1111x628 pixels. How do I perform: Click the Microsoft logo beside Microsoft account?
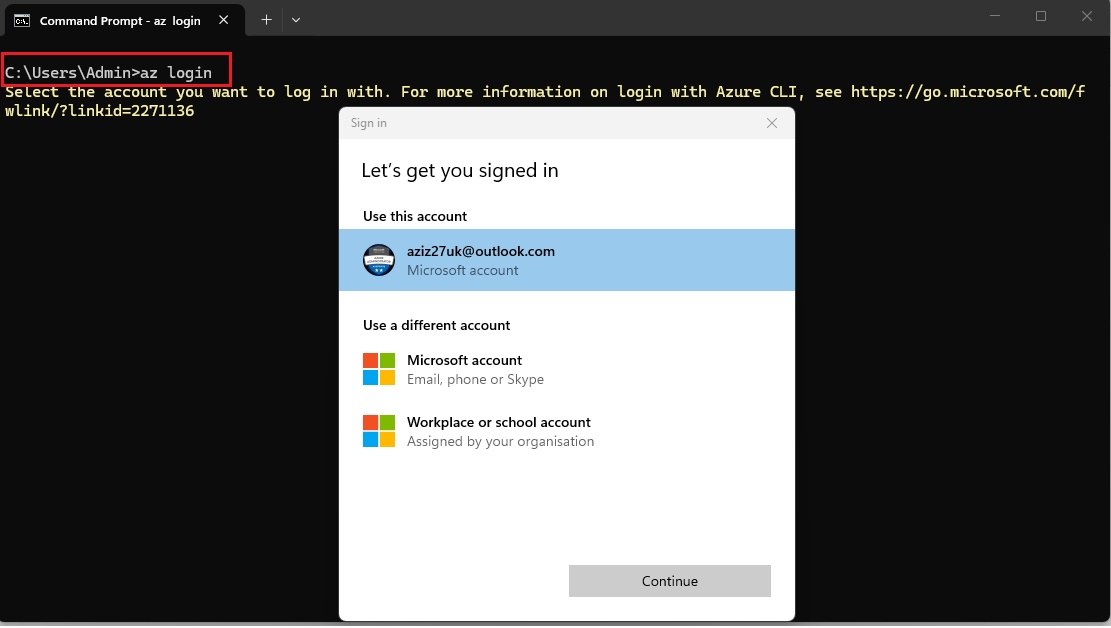(x=379, y=369)
